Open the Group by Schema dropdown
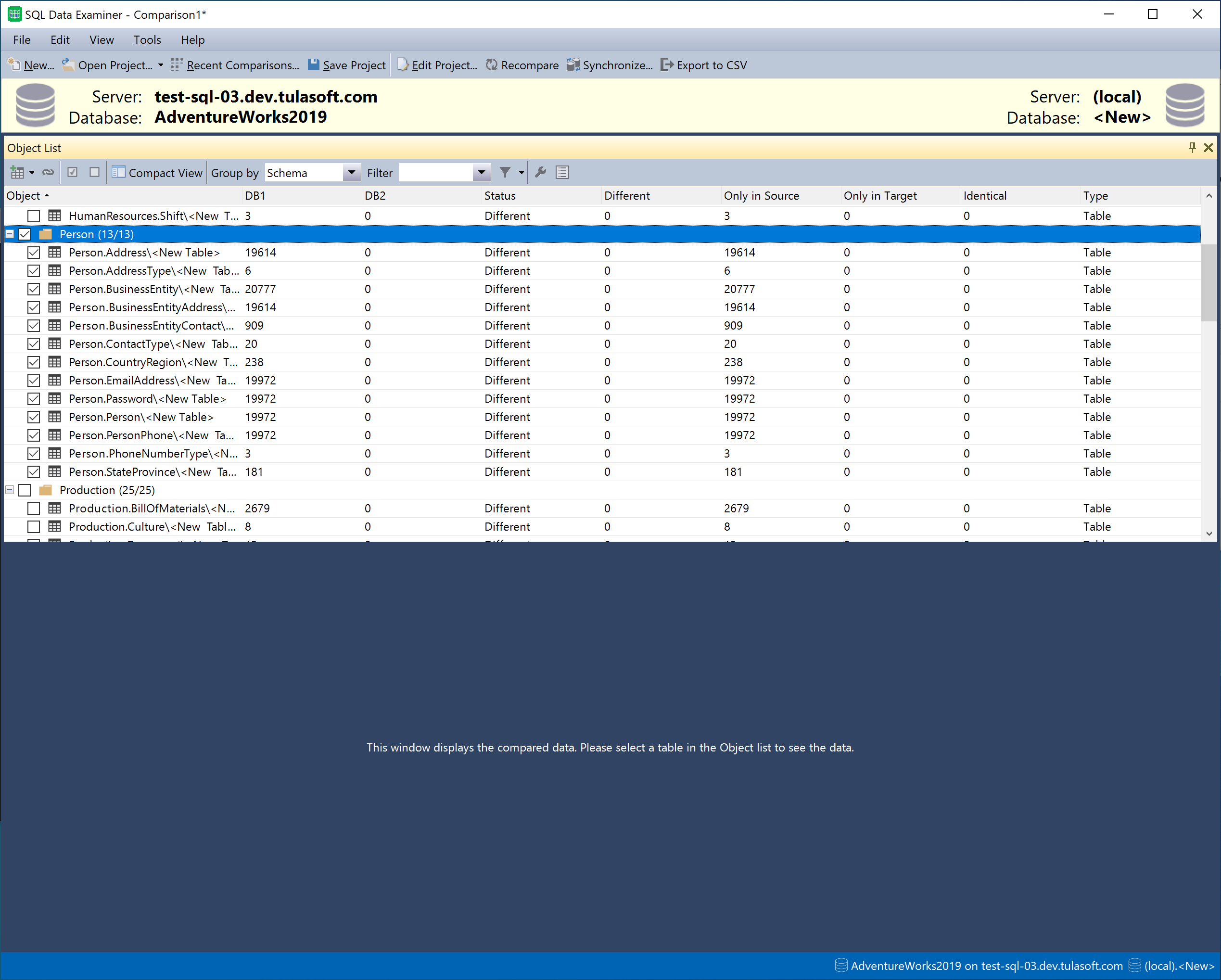Image resolution: width=1221 pixels, height=980 pixels. coord(351,172)
